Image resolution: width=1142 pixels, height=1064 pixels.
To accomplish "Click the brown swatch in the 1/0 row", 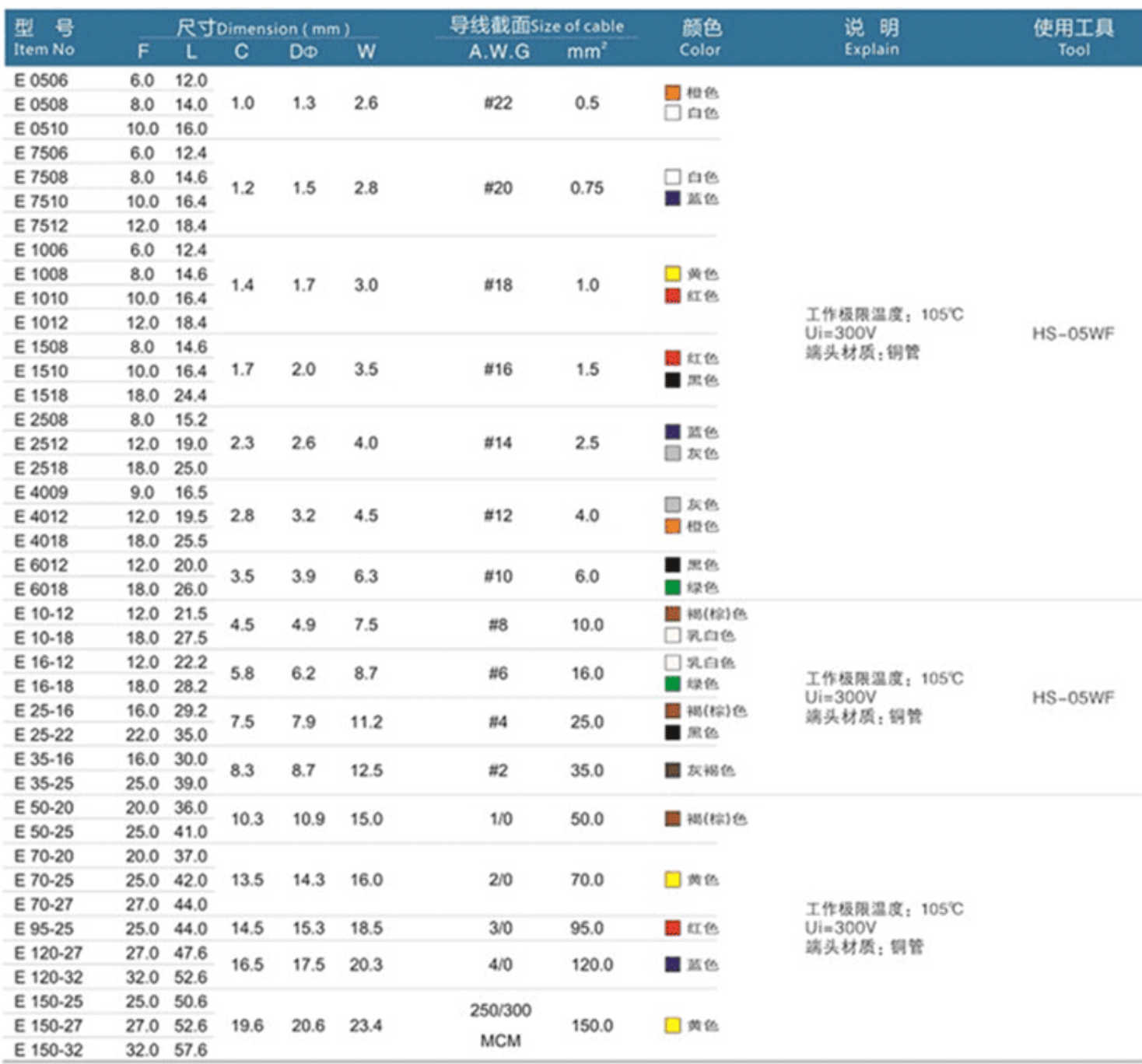I will [x=672, y=818].
